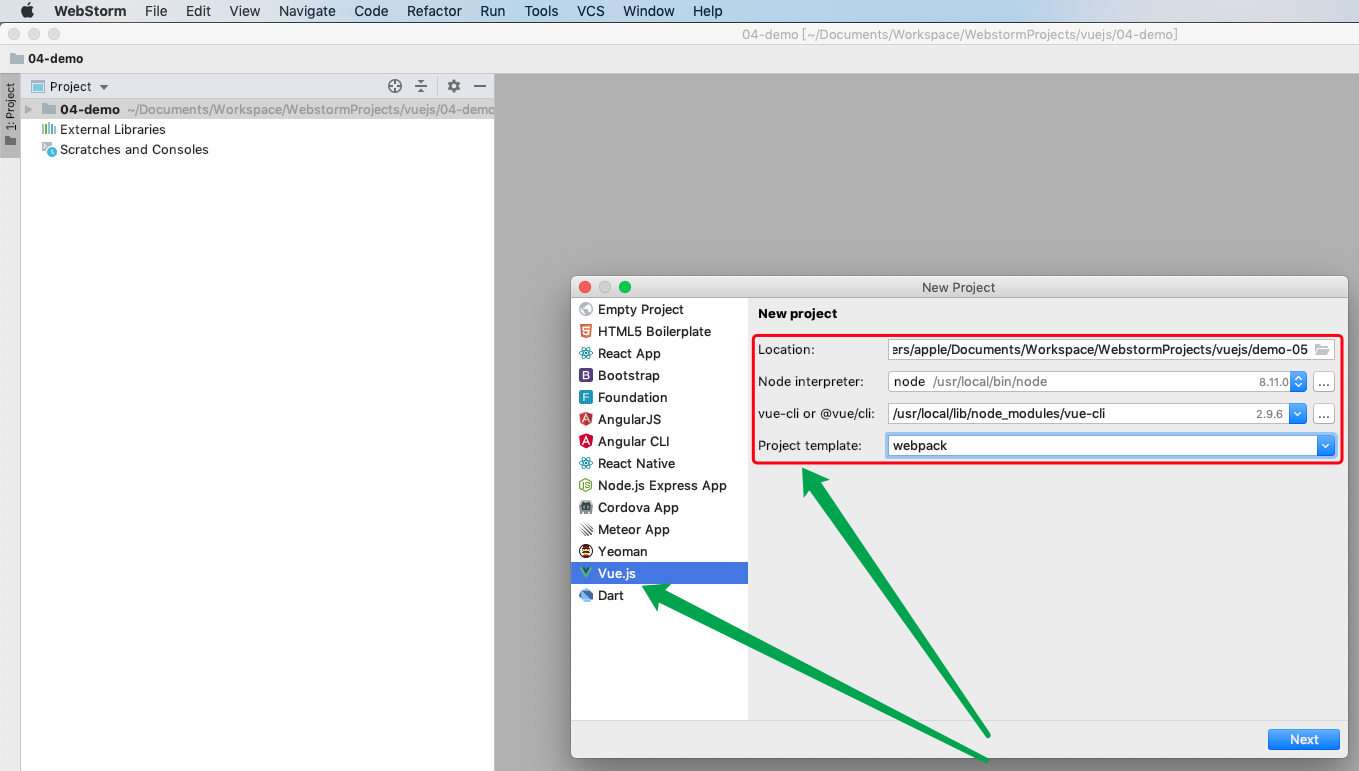Open the File menu
The height and width of the screenshot is (771, 1359).
156,11
